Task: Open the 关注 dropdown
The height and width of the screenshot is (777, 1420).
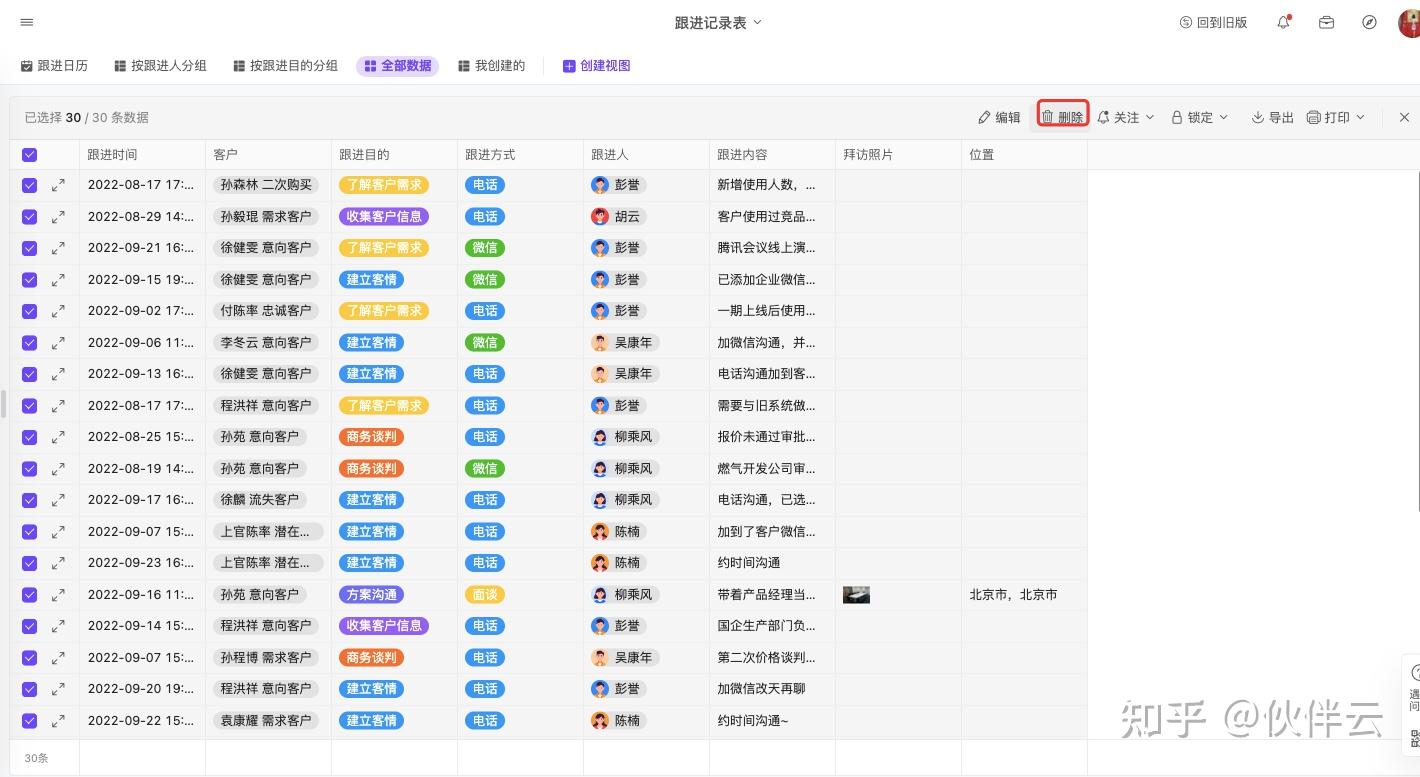Action: click(x=1126, y=117)
